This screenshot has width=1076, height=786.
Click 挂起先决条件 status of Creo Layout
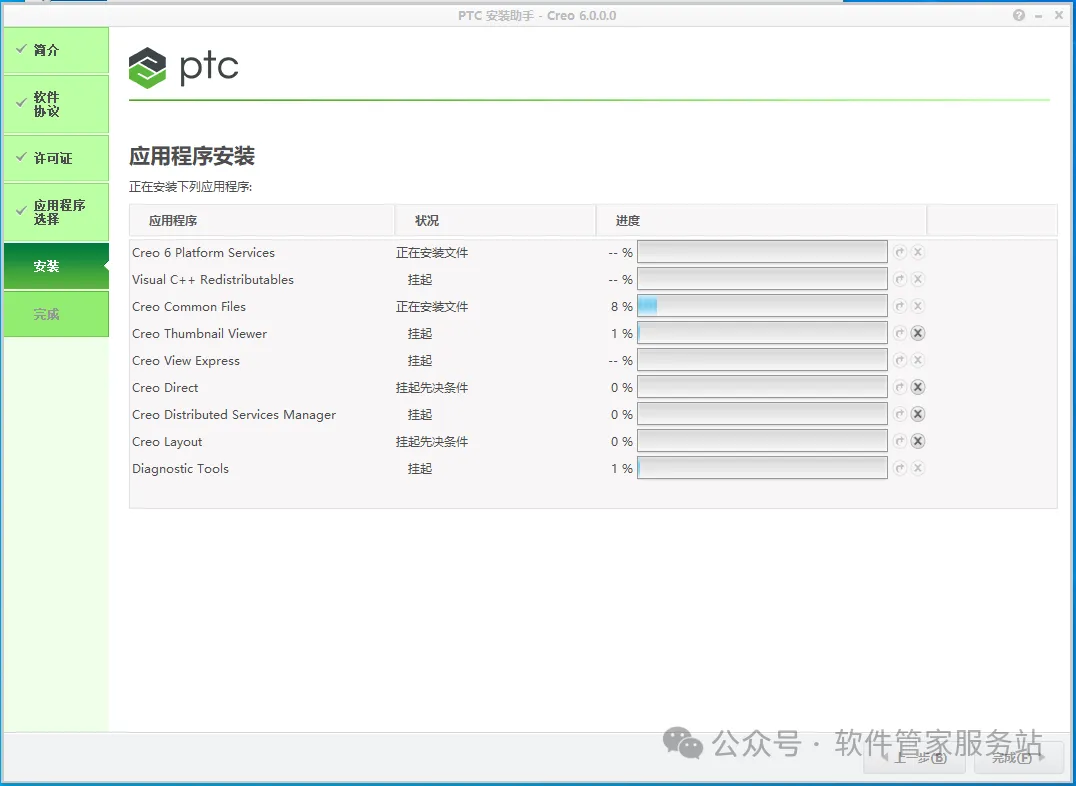coord(432,441)
